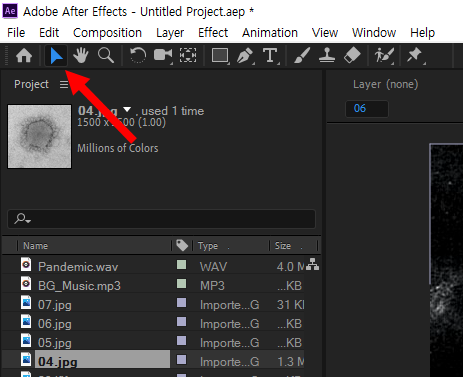Select the 05.jpg file name

click(55, 343)
